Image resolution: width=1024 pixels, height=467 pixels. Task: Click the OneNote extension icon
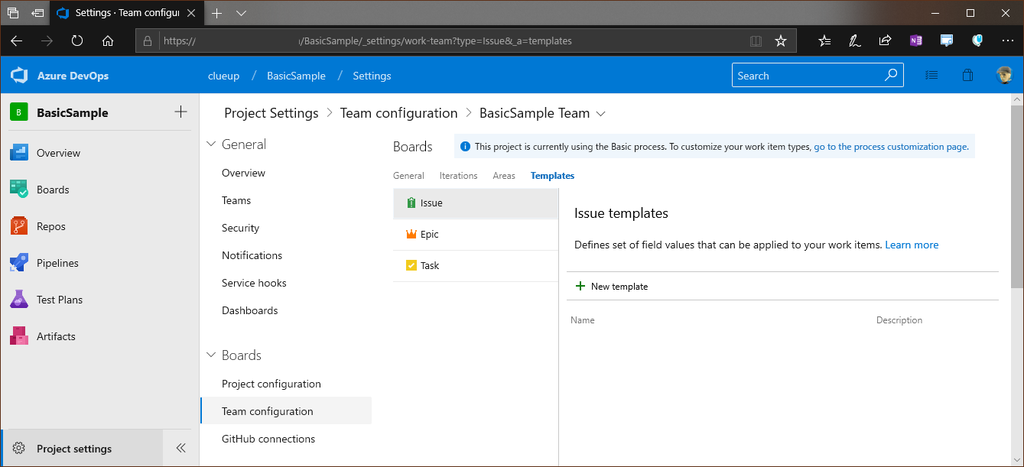(916, 40)
